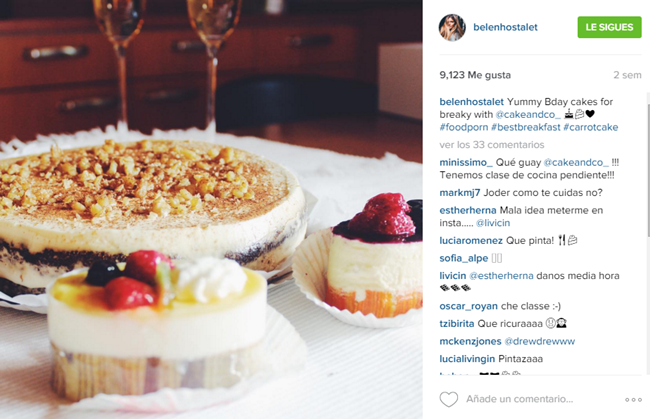Open markmj7 commenter profile
Screen dimensions: 650x419
click(x=460, y=193)
